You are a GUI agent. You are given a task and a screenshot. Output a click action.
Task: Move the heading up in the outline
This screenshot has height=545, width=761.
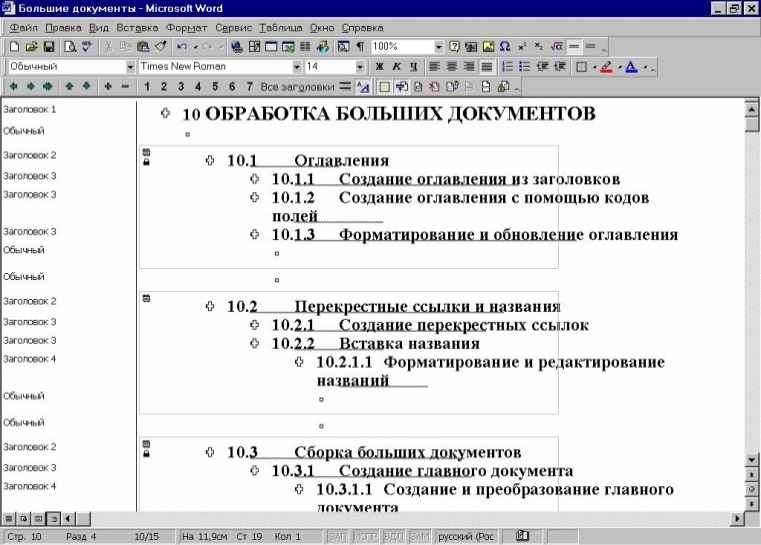pyautogui.click(x=69, y=86)
